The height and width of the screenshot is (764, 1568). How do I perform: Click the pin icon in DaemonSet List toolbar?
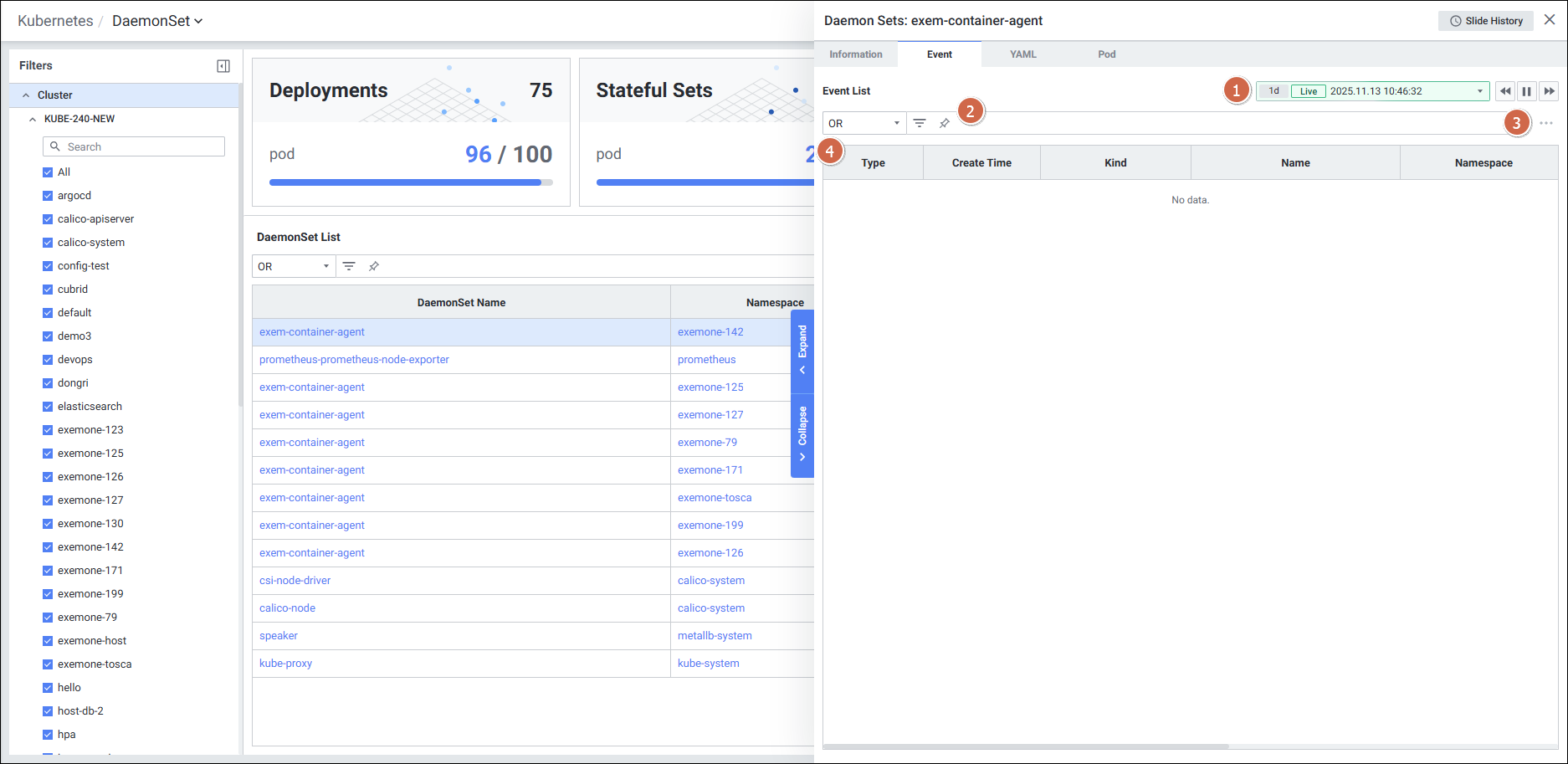click(x=374, y=266)
